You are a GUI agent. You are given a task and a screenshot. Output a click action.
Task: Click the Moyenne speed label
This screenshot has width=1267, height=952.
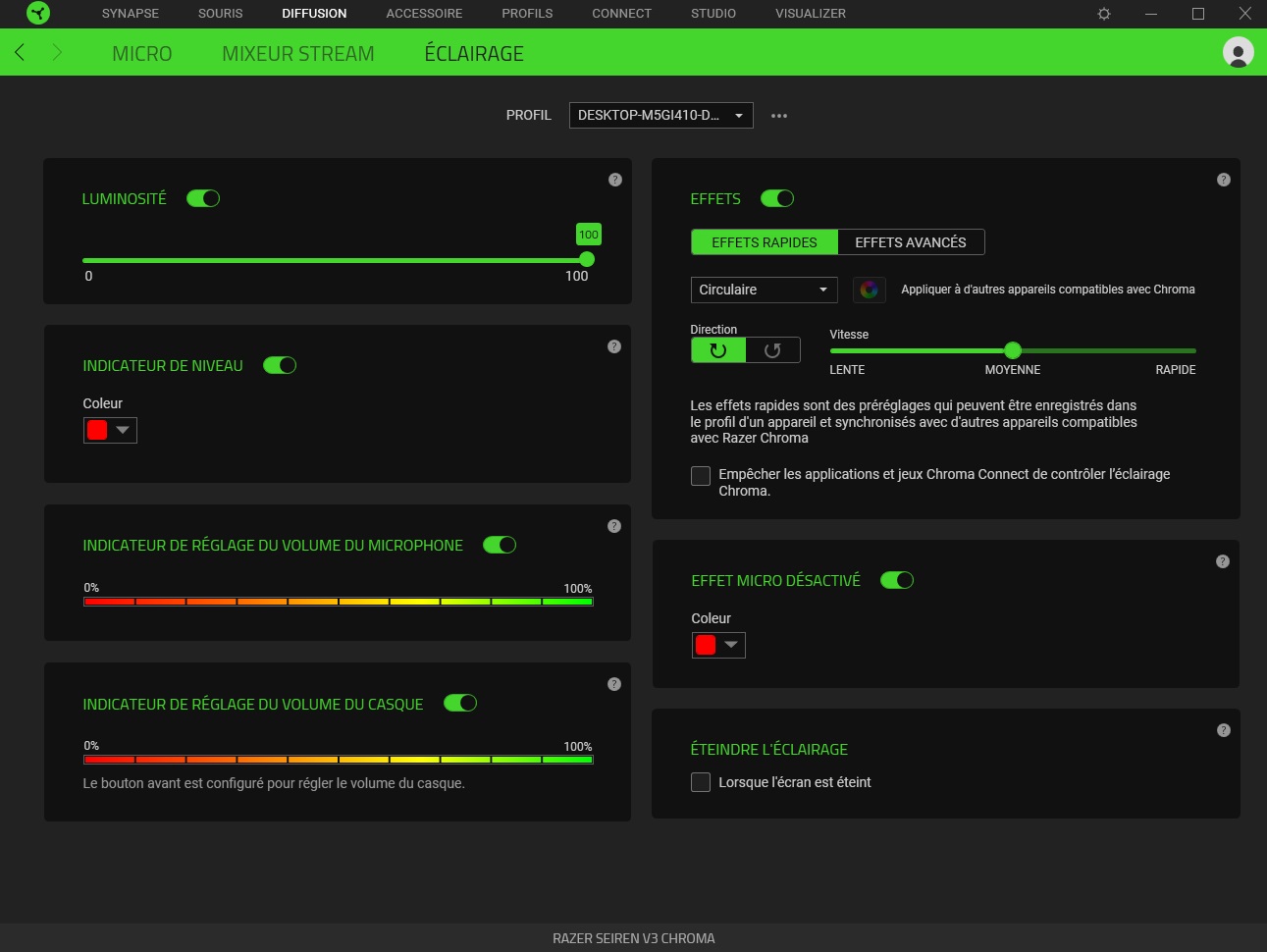[1013, 370]
